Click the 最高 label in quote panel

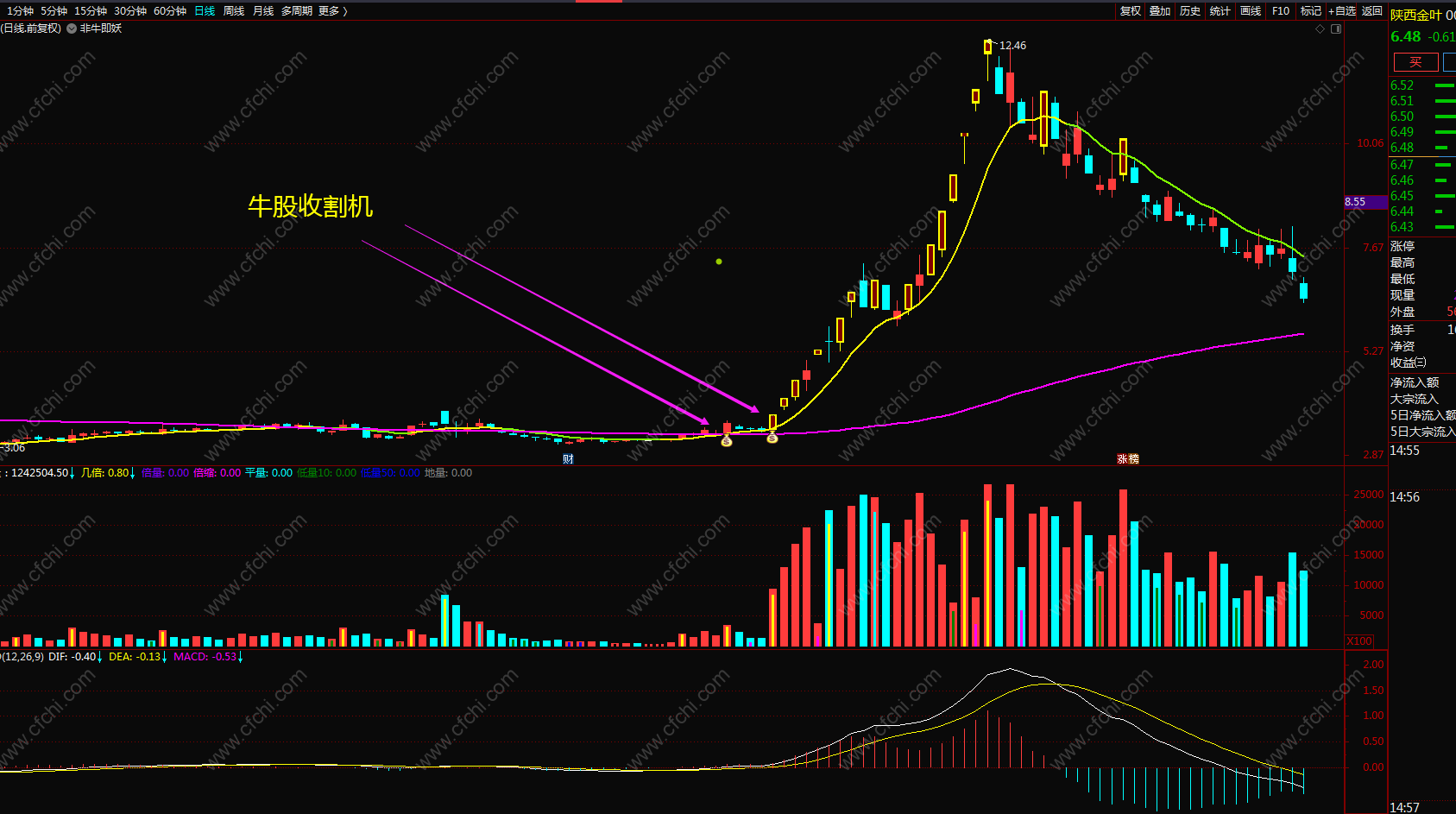(x=1402, y=263)
